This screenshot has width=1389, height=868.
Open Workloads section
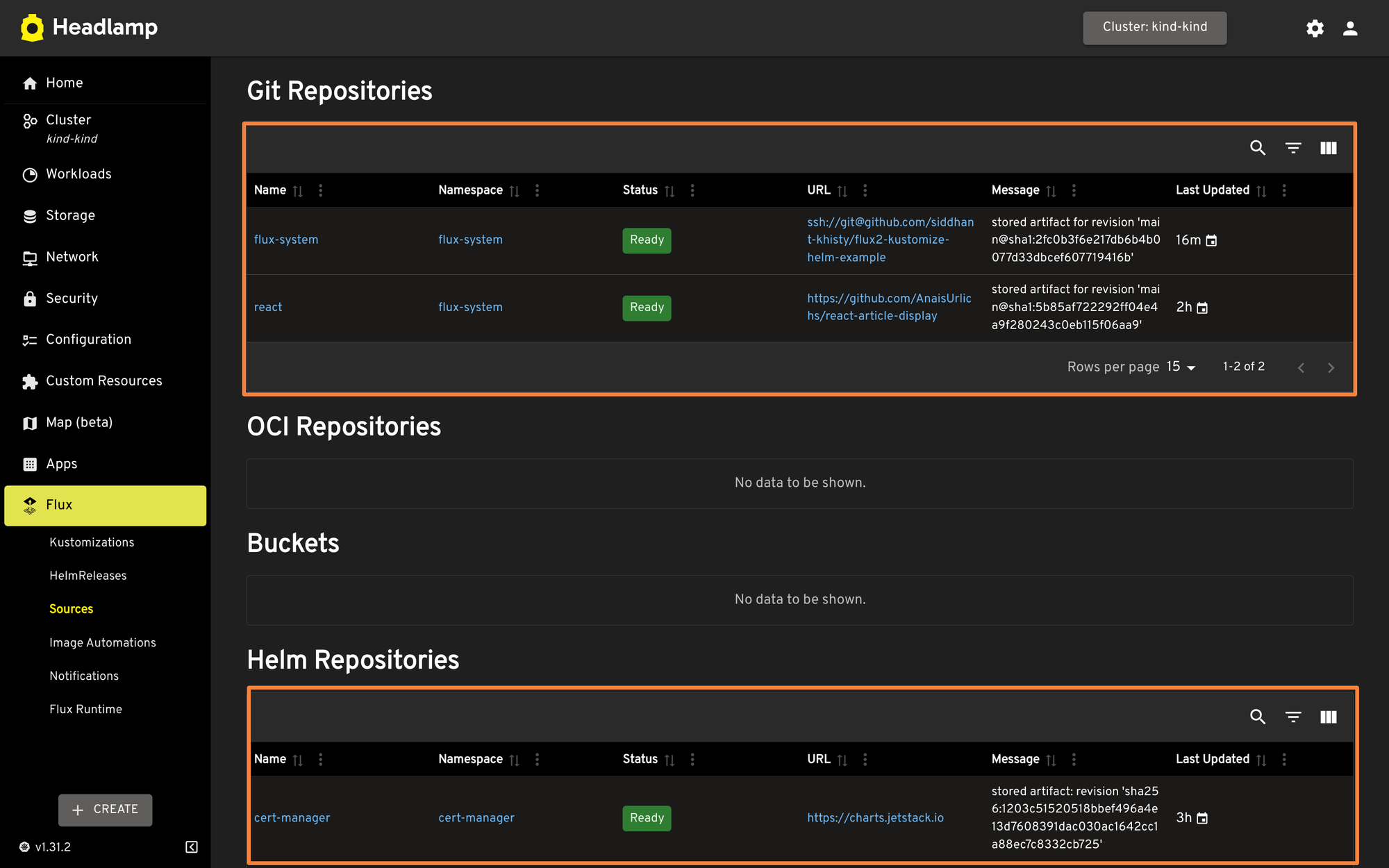pyautogui.click(x=105, y=174)
